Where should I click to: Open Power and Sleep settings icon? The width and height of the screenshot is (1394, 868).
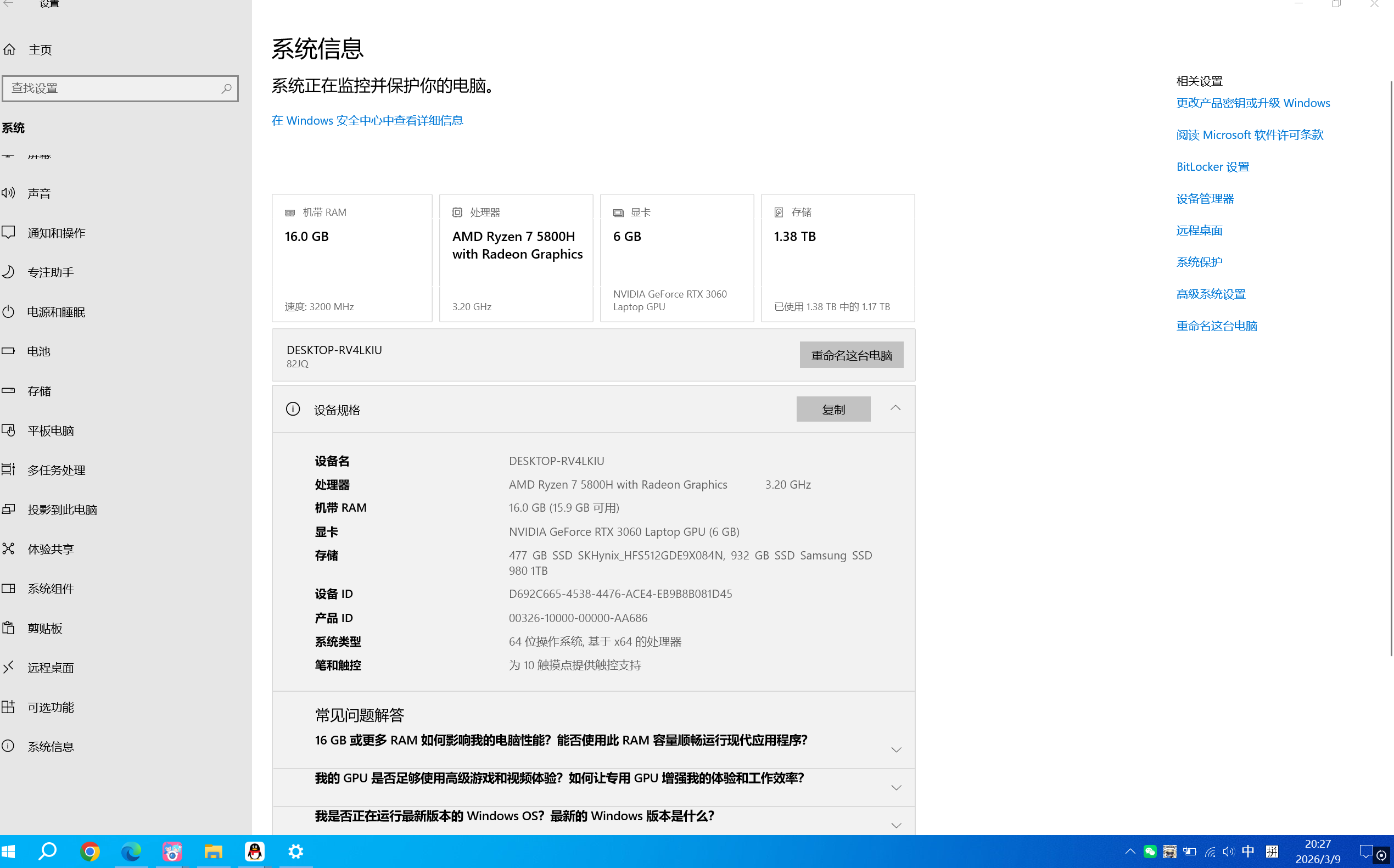8,312
